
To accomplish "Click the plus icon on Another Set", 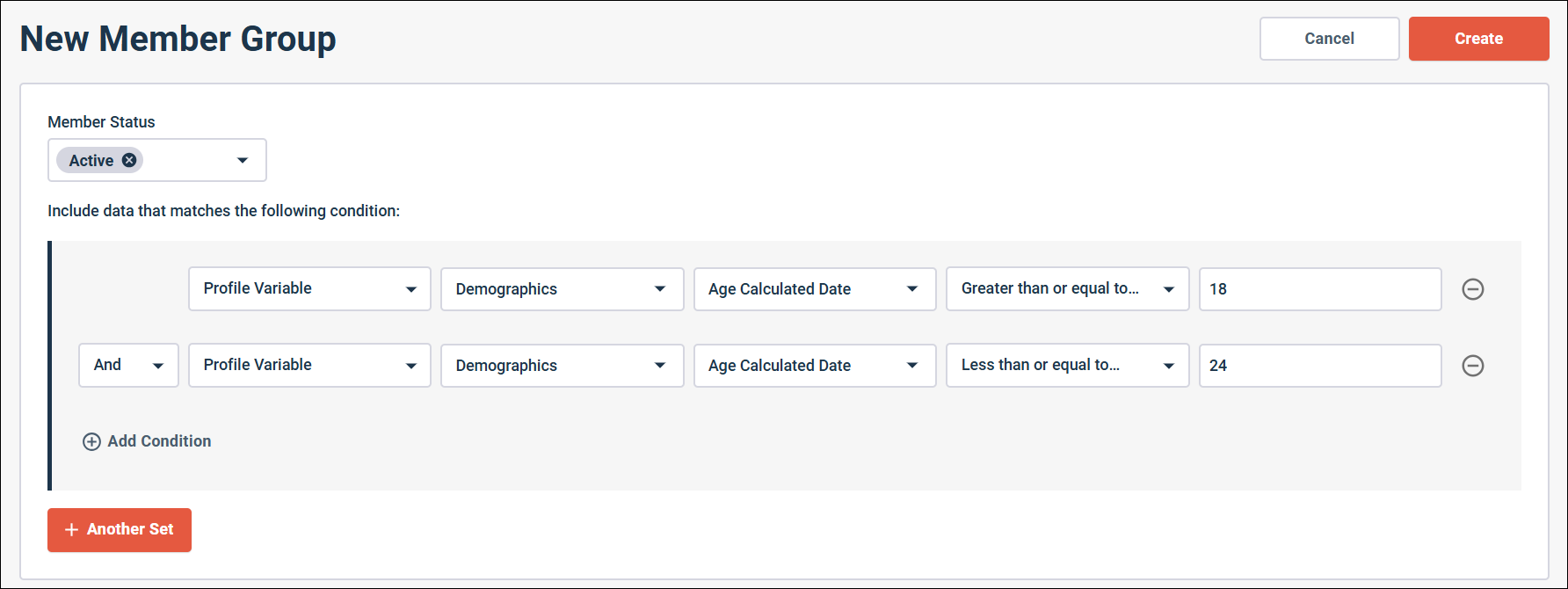I will (x=72, y=529).
